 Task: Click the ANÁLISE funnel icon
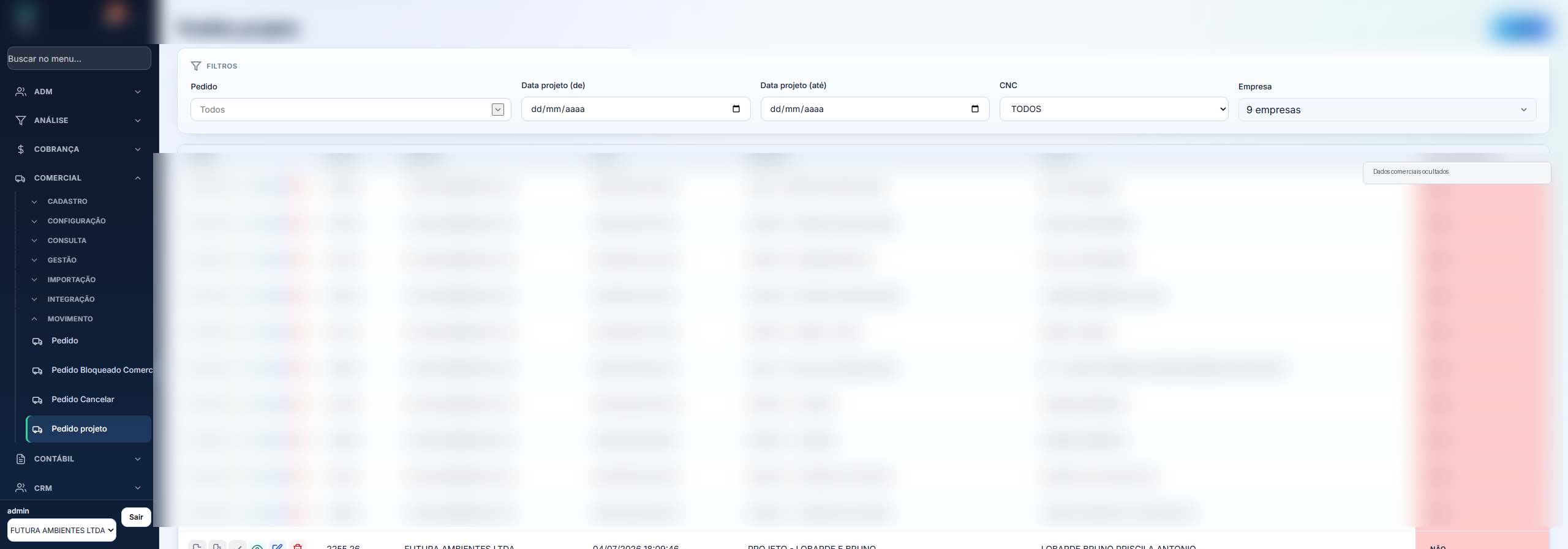[21, 121]
